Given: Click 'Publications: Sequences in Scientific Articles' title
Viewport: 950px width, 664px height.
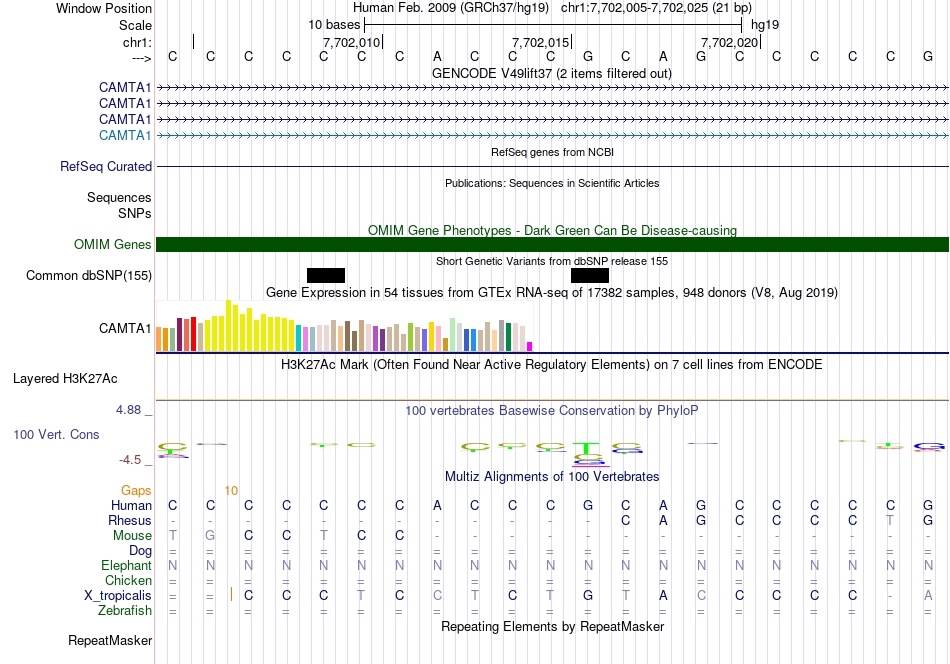Looking at the screenshot, I should tap(552, 183).
